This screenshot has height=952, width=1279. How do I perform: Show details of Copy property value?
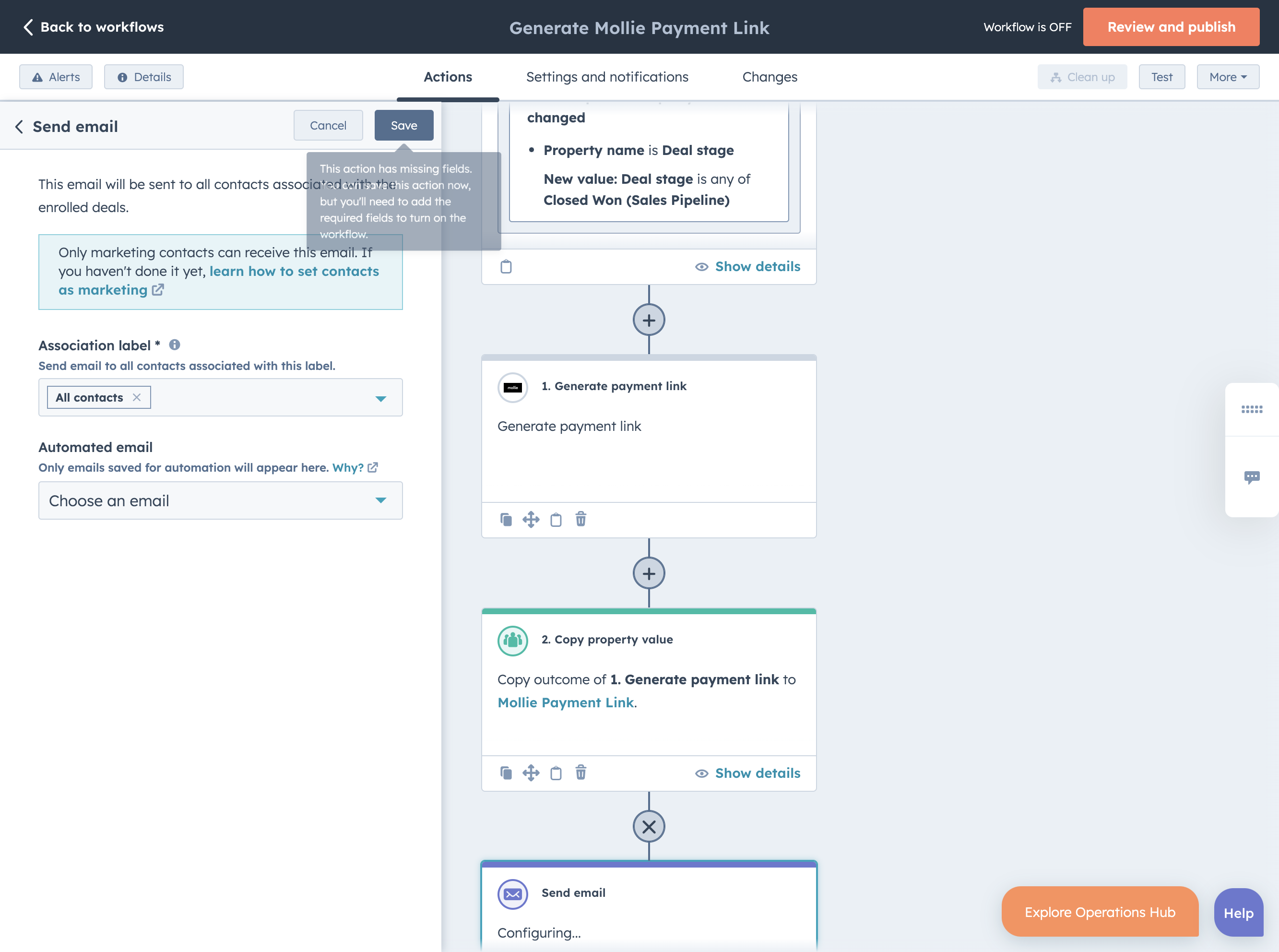(748, 773)
